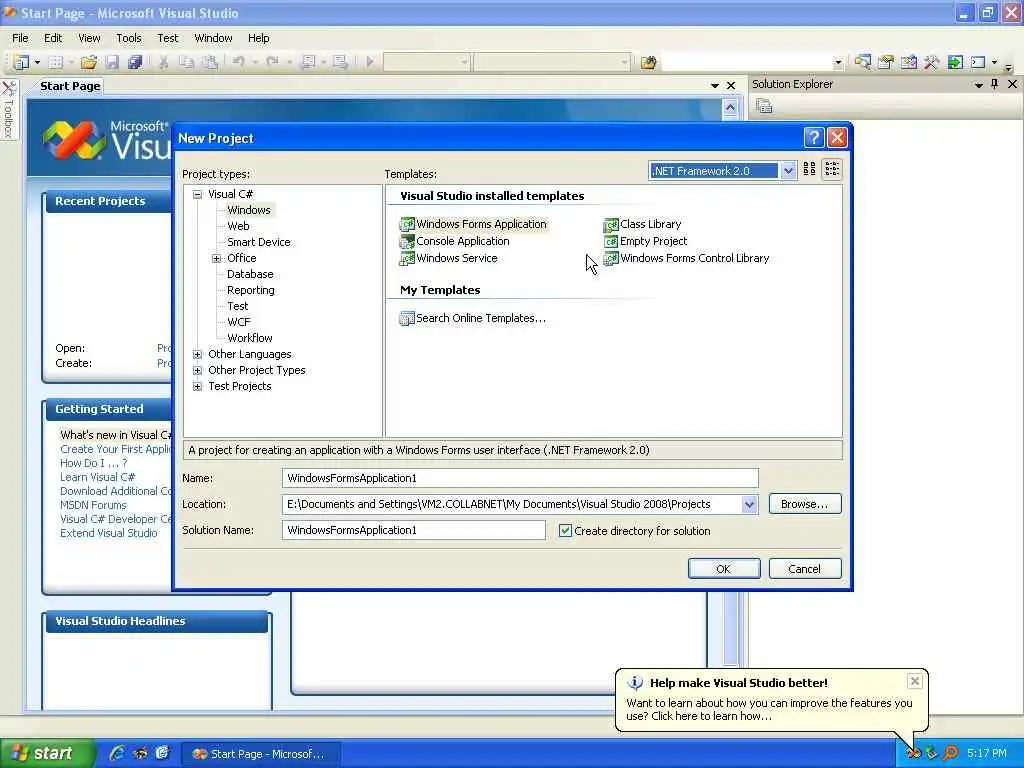Screen dimensions: 1024x768
Task: Click the Solution Explorer pin icon
Action: [994, 84]
